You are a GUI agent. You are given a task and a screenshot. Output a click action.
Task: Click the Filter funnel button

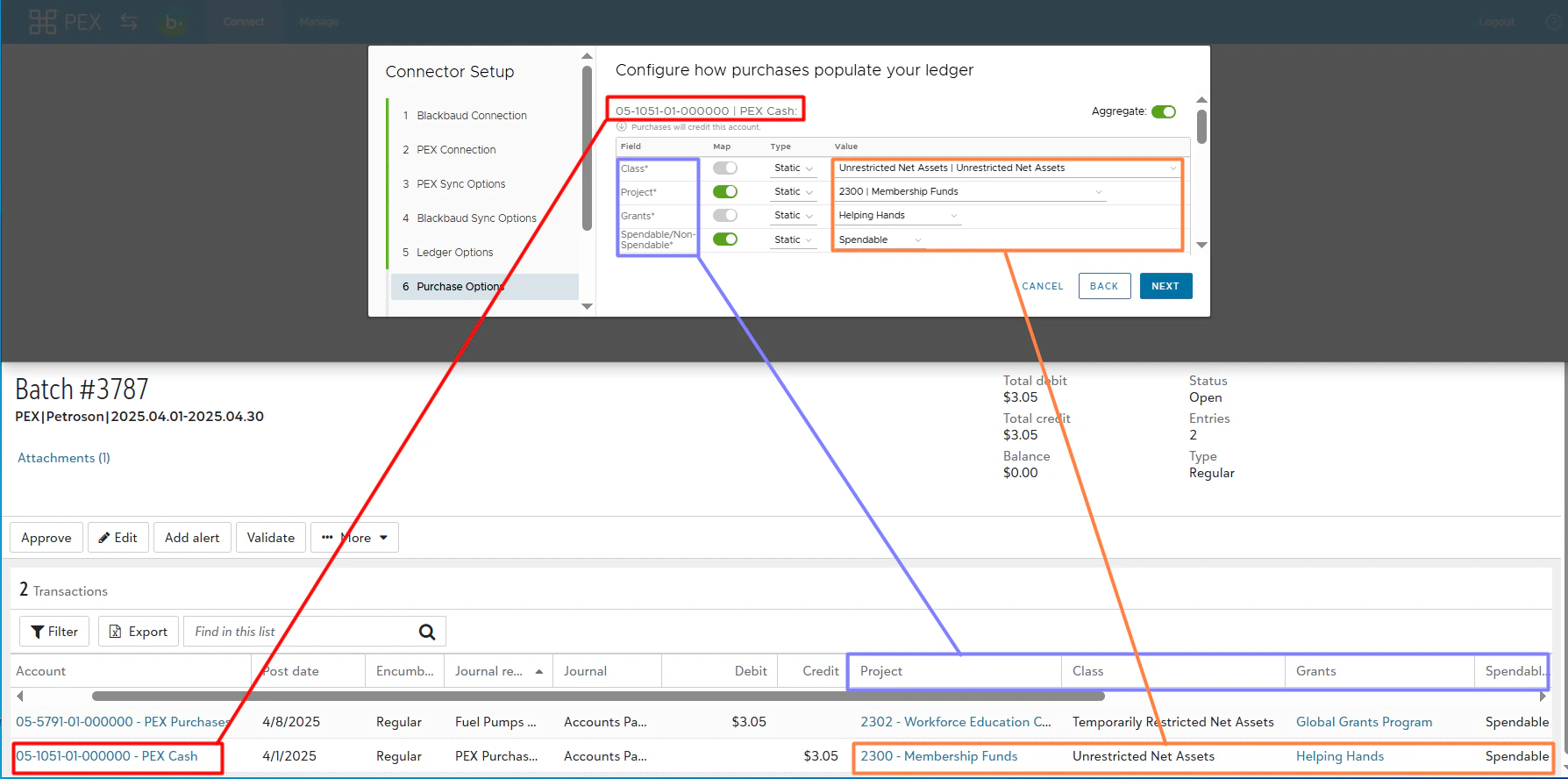click(54, 632)
